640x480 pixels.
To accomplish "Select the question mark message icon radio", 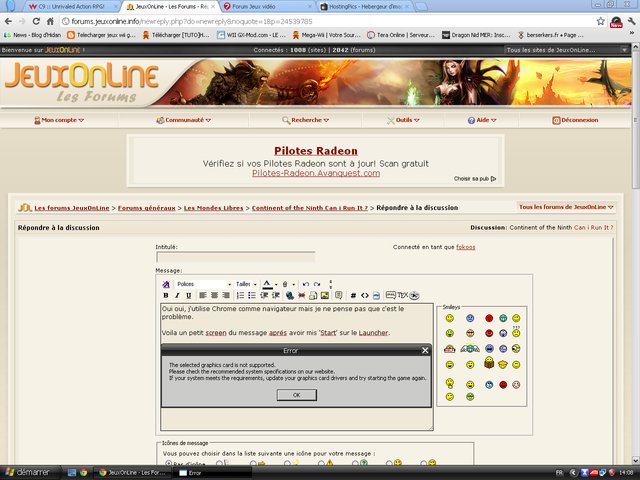I will 355,463.
